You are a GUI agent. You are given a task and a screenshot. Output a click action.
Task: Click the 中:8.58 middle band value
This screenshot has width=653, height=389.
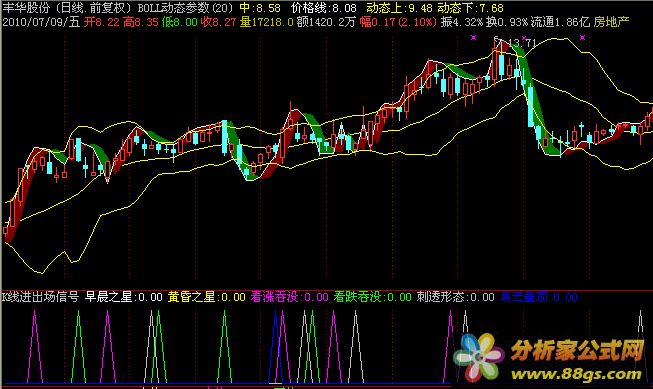point(260,8)
